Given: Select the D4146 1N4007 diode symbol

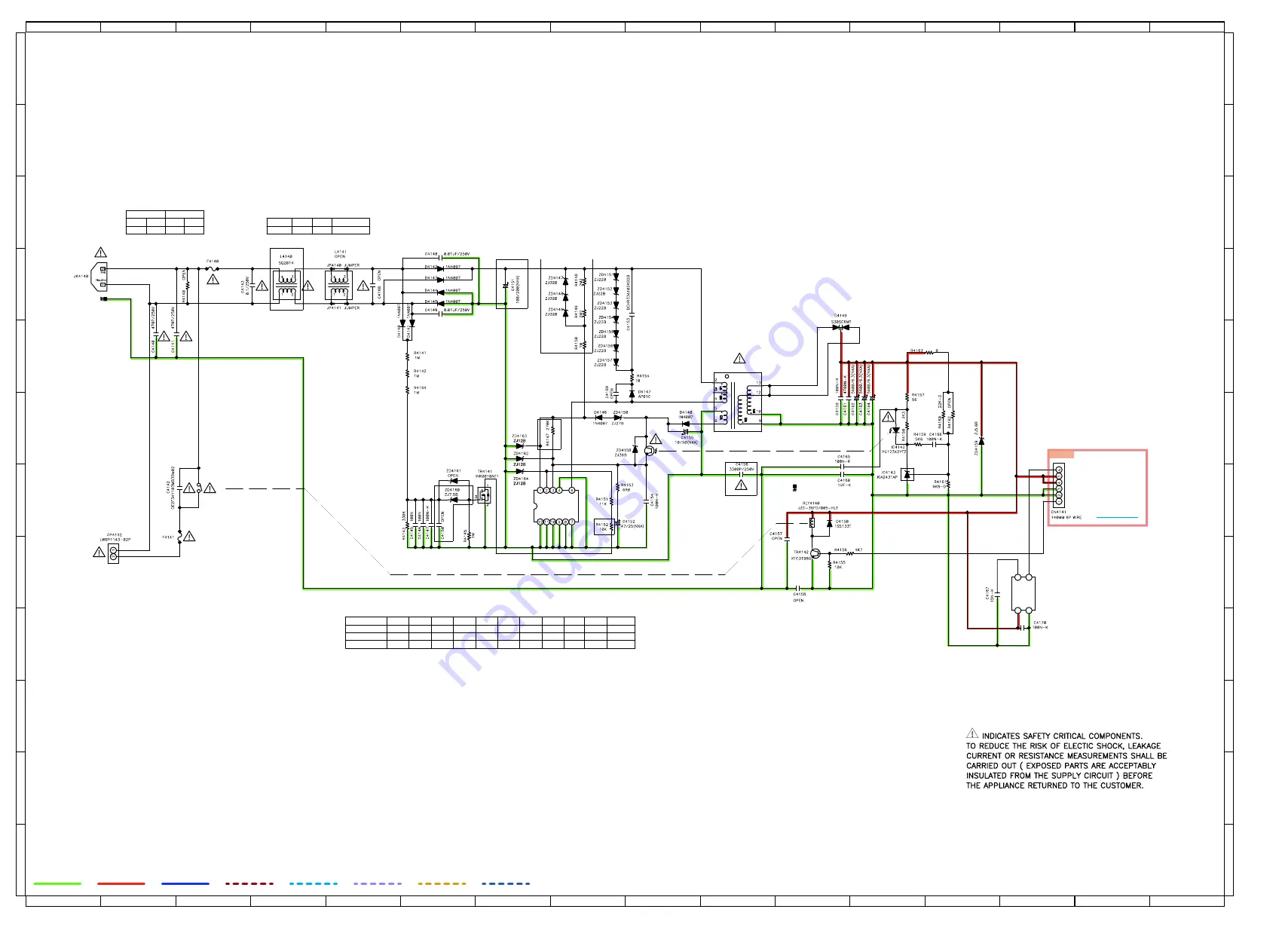Looking at the screenshot, I should [x=598, y=418].
